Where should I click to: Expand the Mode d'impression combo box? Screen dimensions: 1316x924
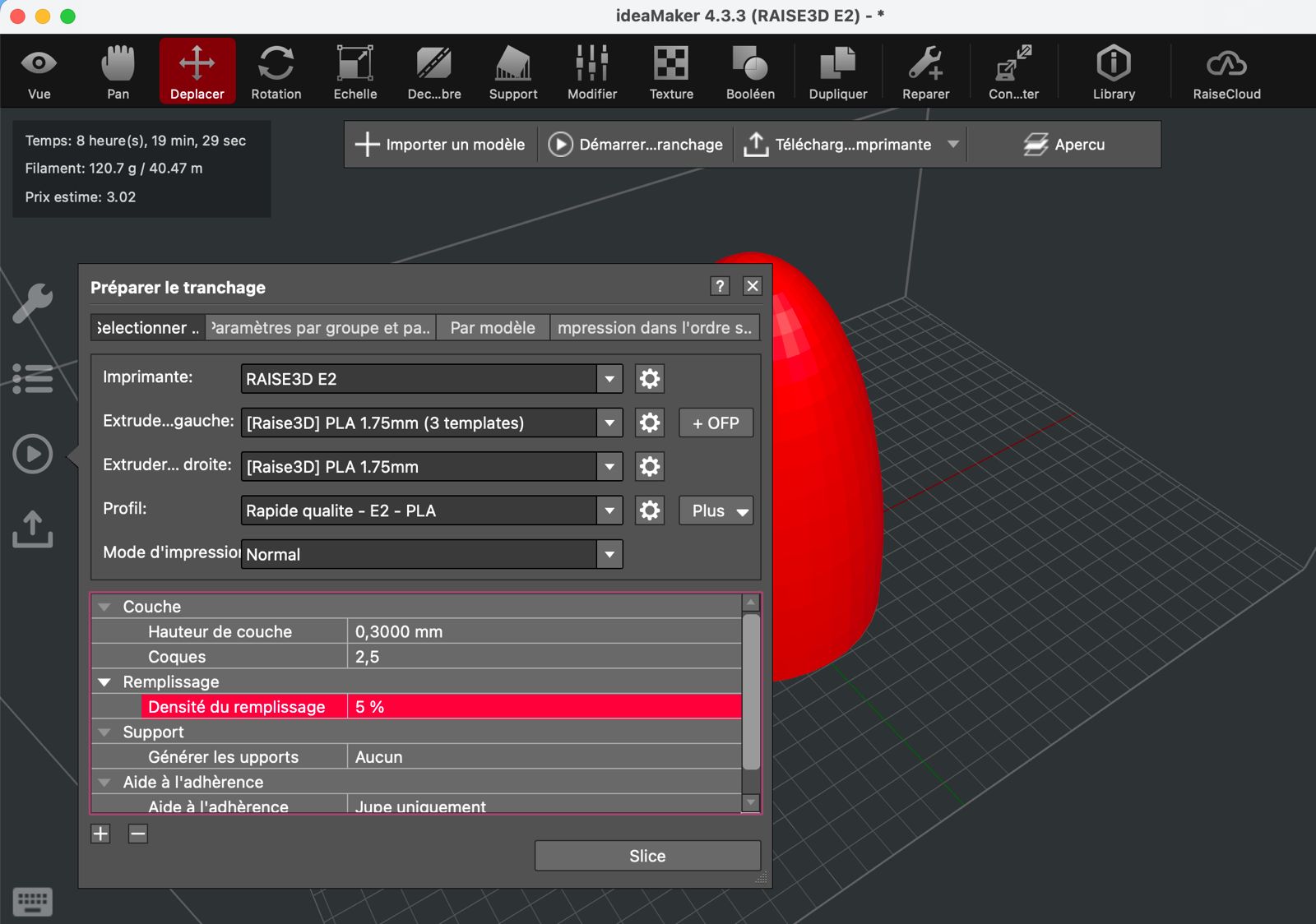coord(431,554)
